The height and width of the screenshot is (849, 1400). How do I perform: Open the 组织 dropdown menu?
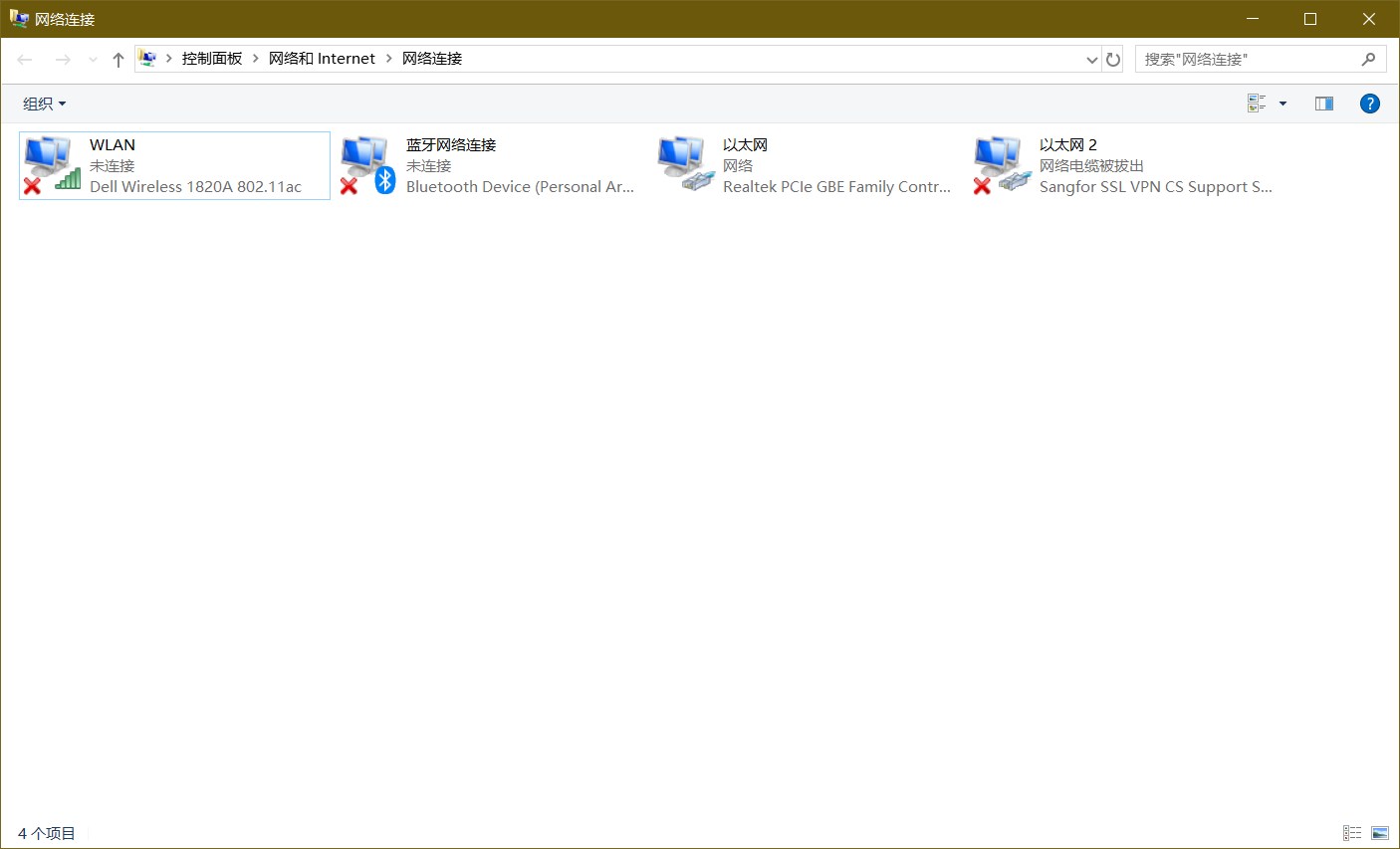coord(44,104)
